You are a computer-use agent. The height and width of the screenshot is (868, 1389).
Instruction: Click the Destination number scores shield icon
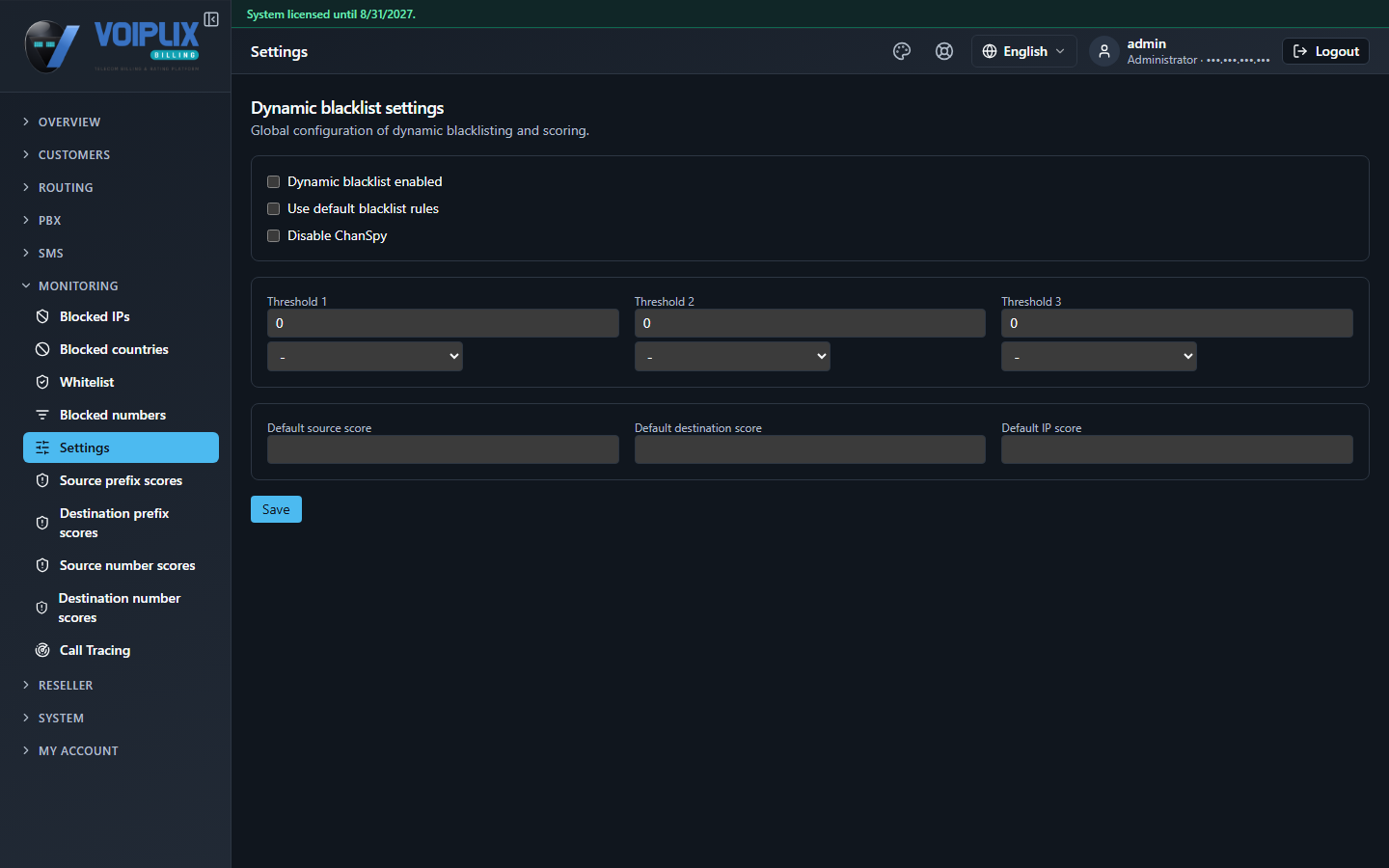41,608
